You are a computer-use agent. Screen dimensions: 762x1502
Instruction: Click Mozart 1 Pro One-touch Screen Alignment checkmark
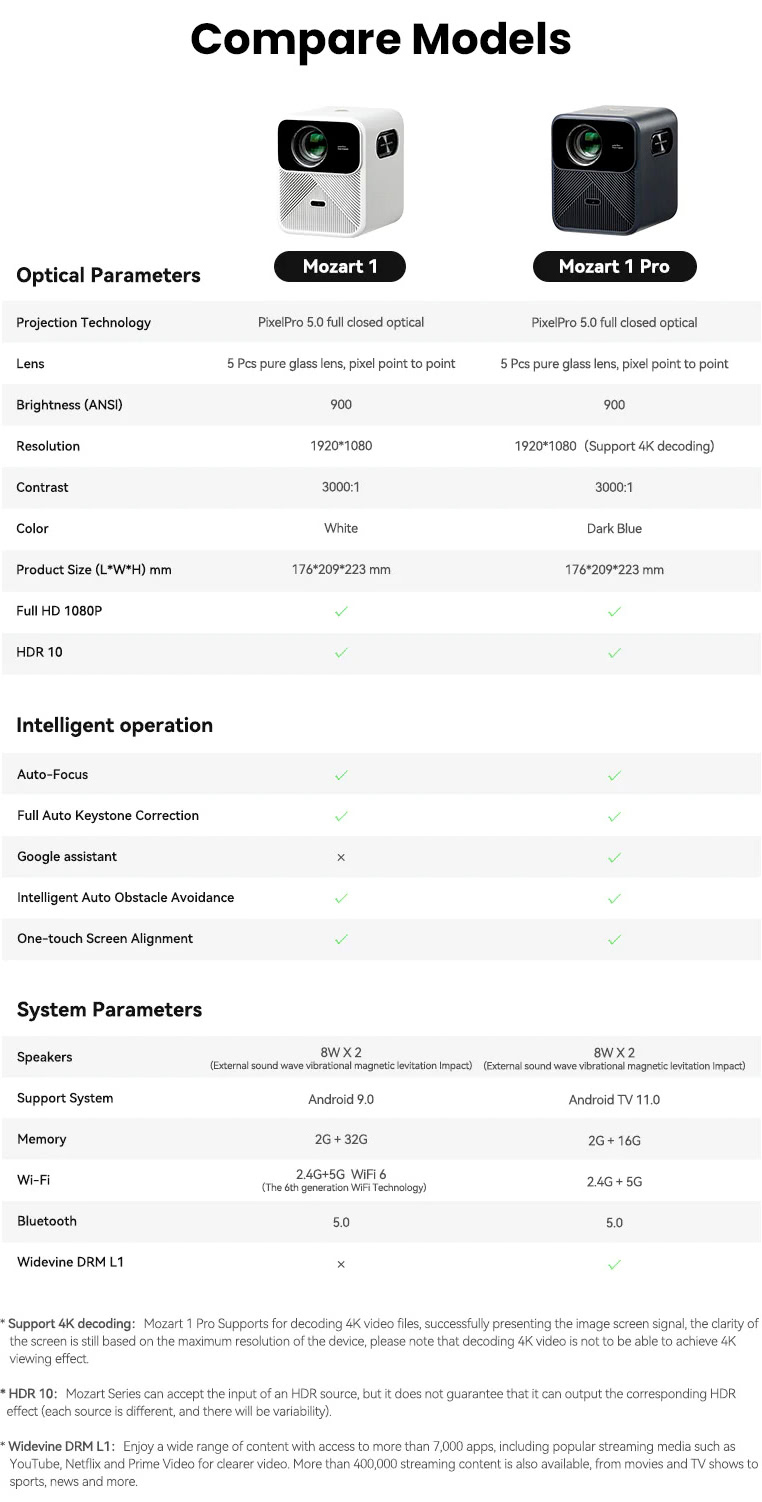coord(614,939)
